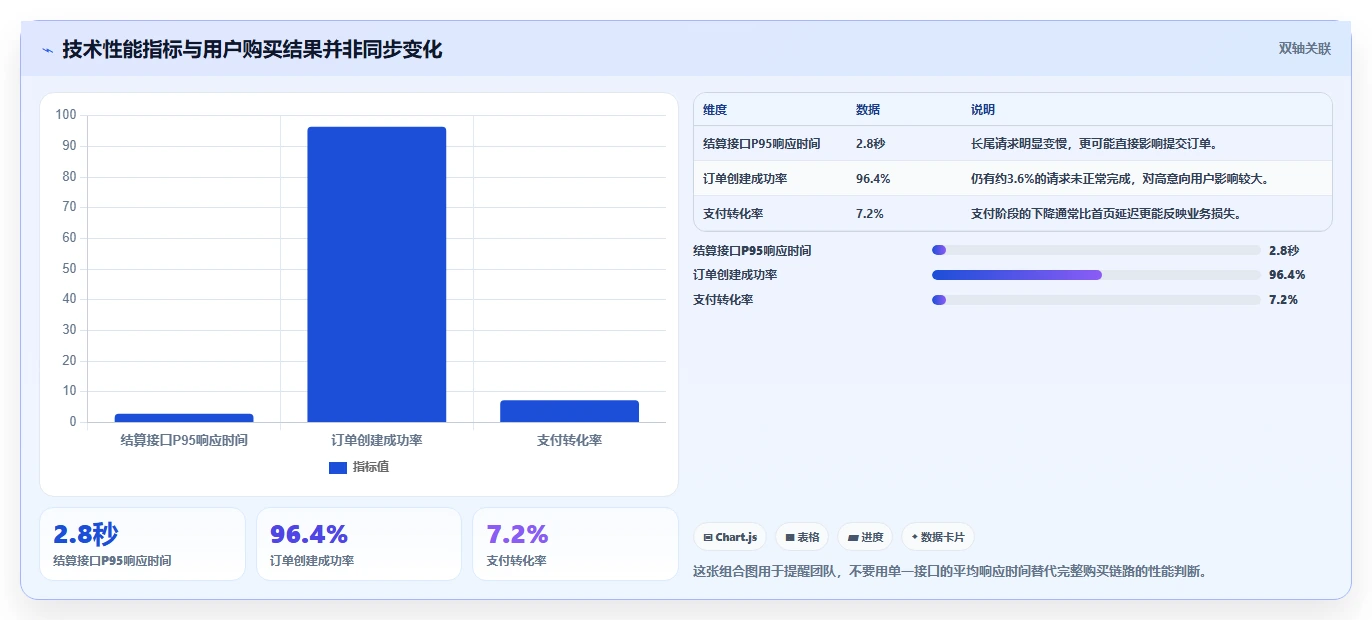
Task: Click the 维度 table column header
Action: tap(716, 110)
